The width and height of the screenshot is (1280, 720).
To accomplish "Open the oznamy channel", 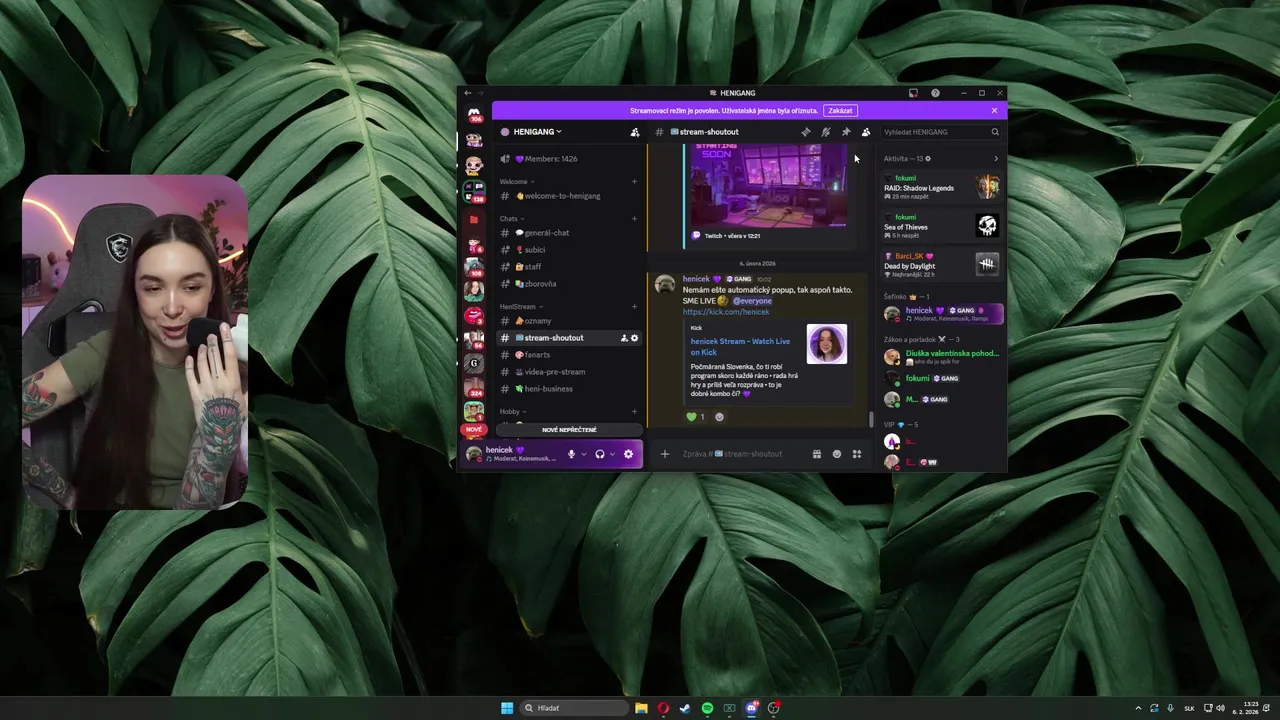I will click(x=569, y=321).
